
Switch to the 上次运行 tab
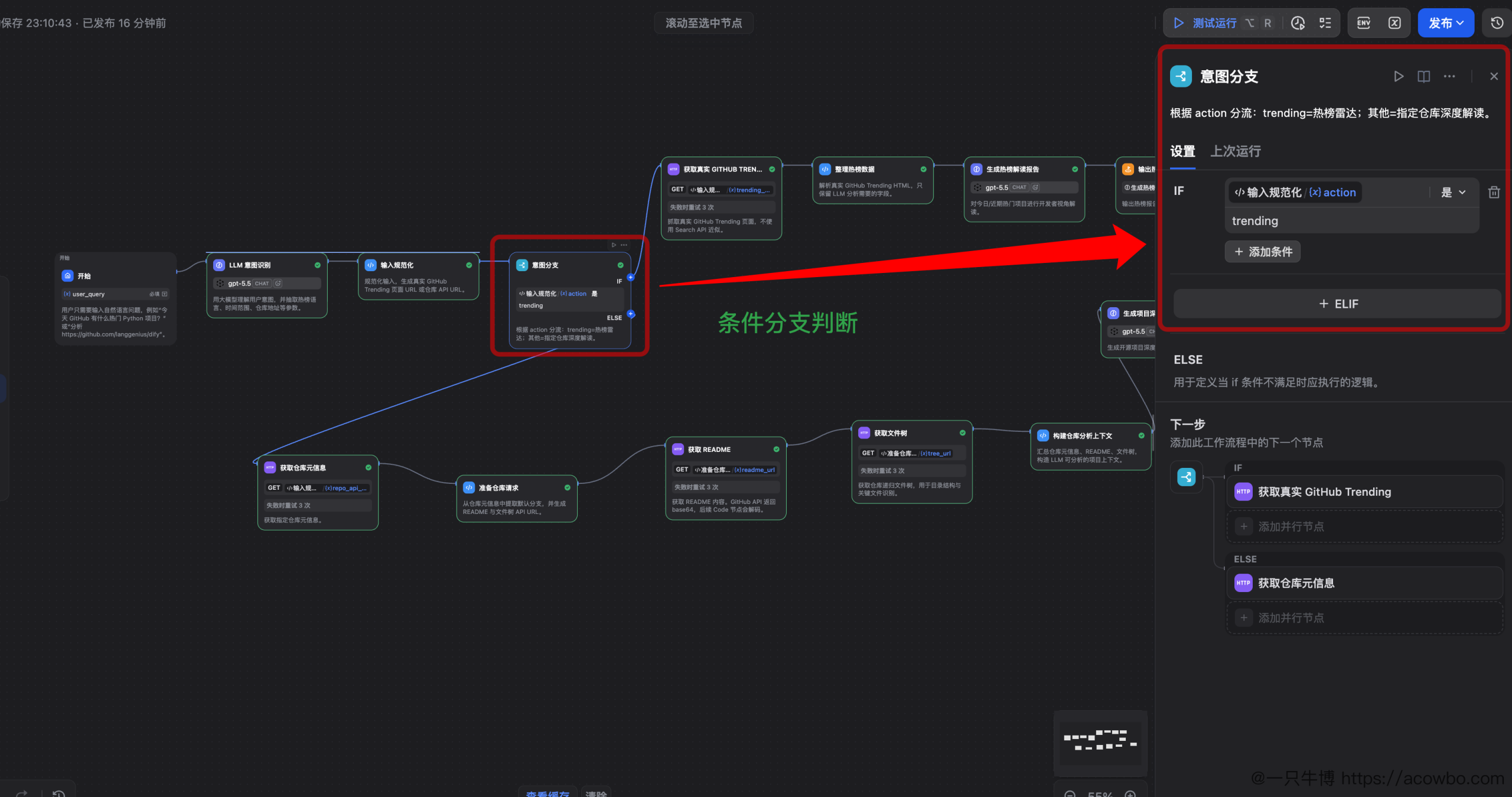(1236, 151)
